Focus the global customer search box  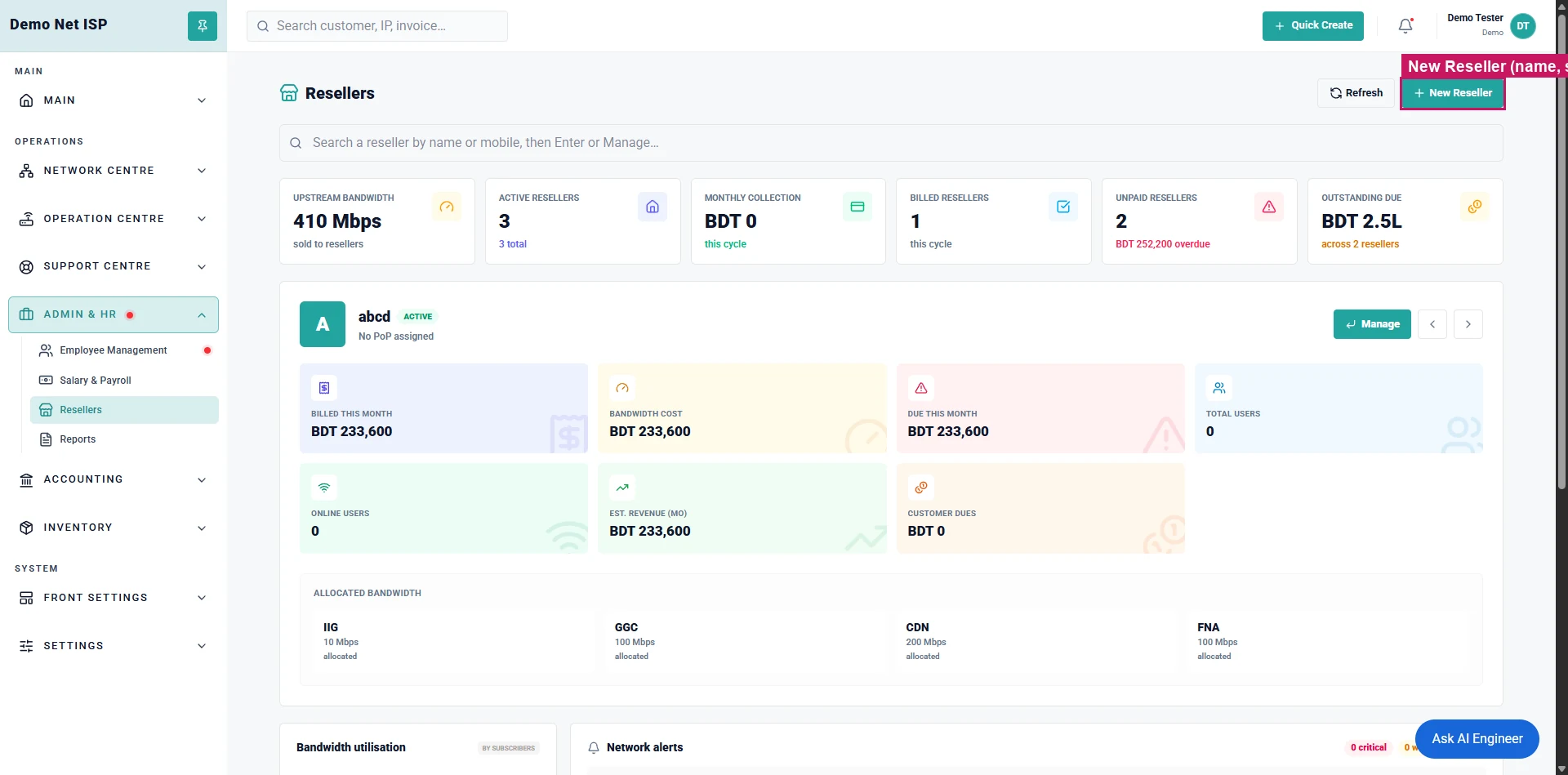click(x=377, y=26)
